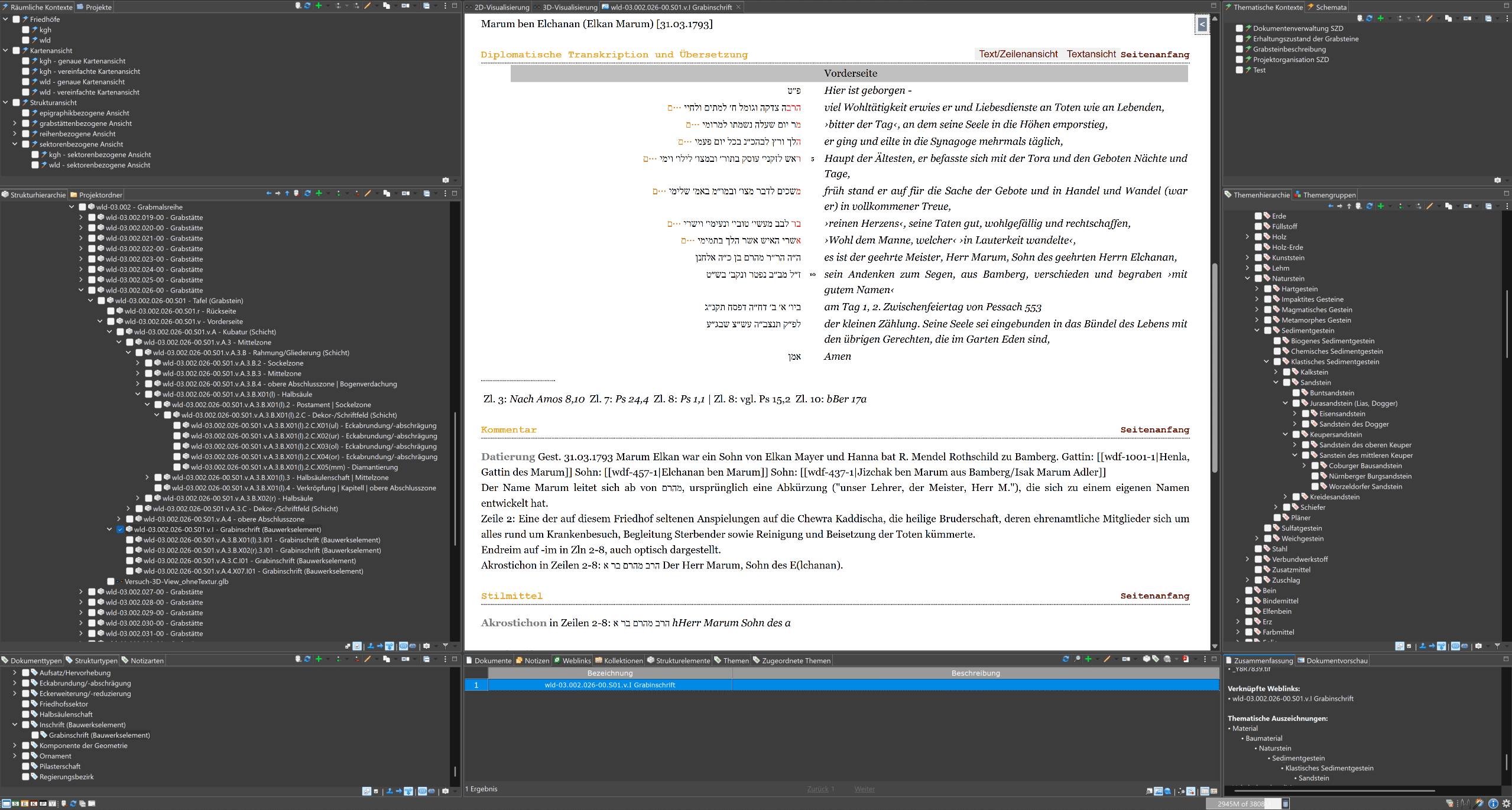Expand the Ornament document type
Screen dimensions: 1512x810
[15, 756]
